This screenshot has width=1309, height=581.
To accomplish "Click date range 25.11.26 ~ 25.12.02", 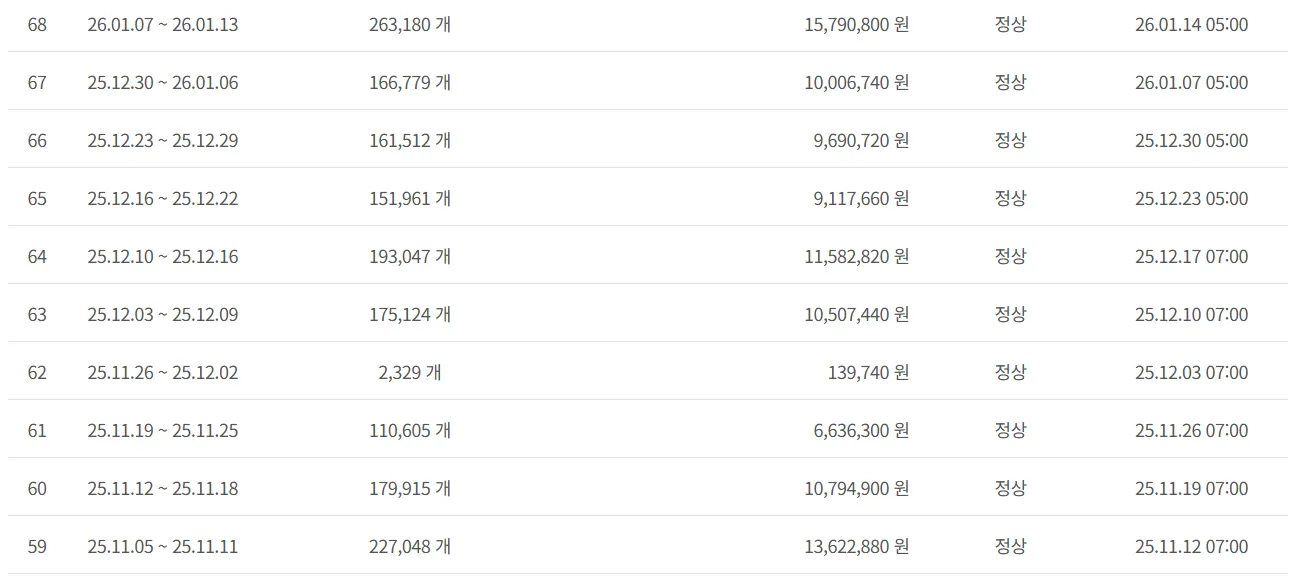I will (163, 373).
